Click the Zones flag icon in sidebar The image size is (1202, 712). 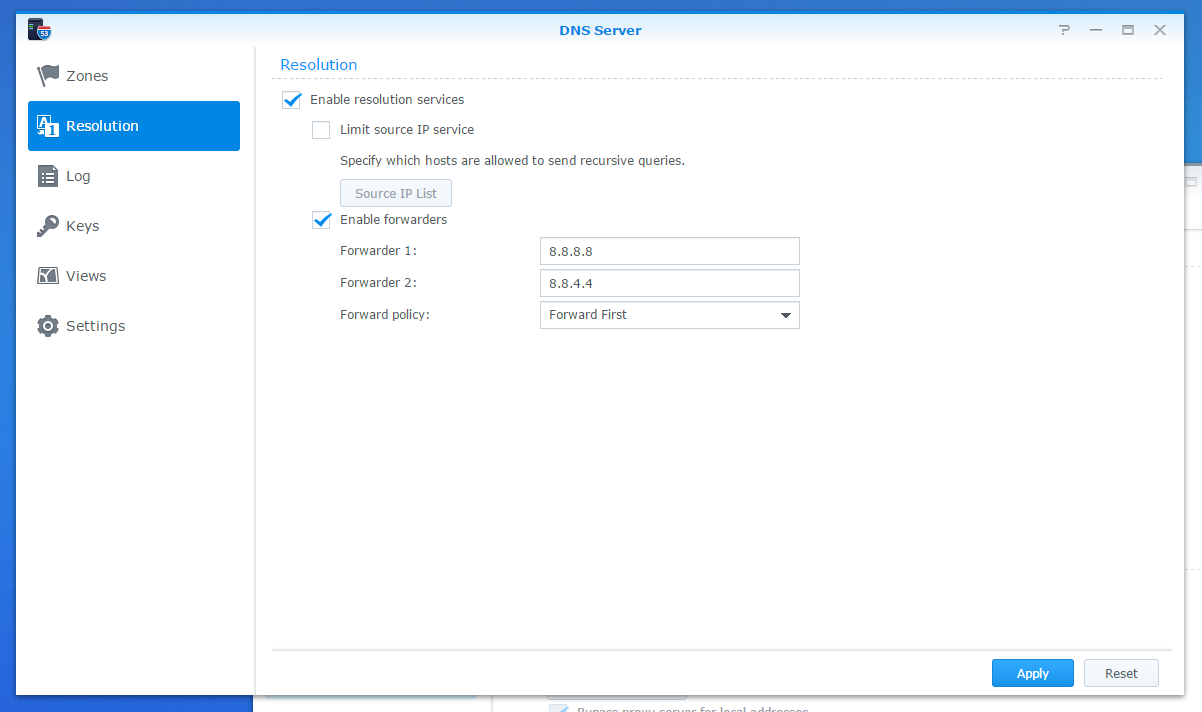pyautogui.click(x=48, y=76)
